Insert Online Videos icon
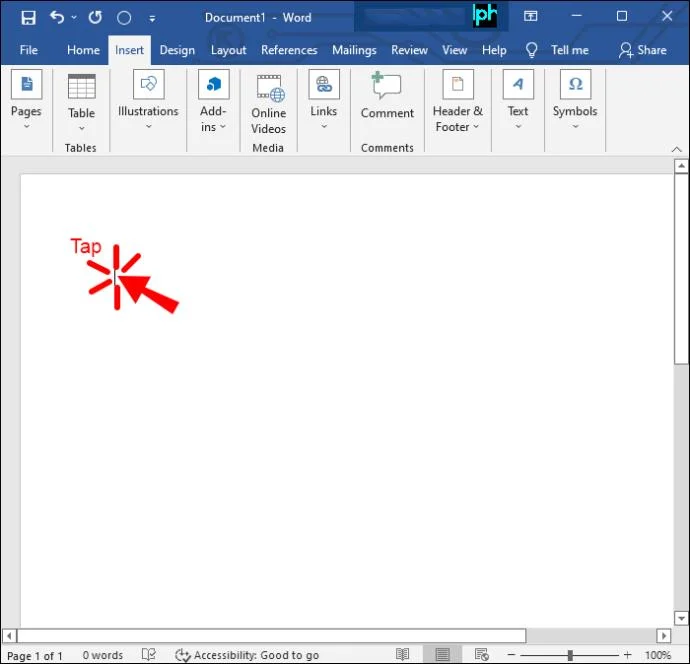 [270, 88]
